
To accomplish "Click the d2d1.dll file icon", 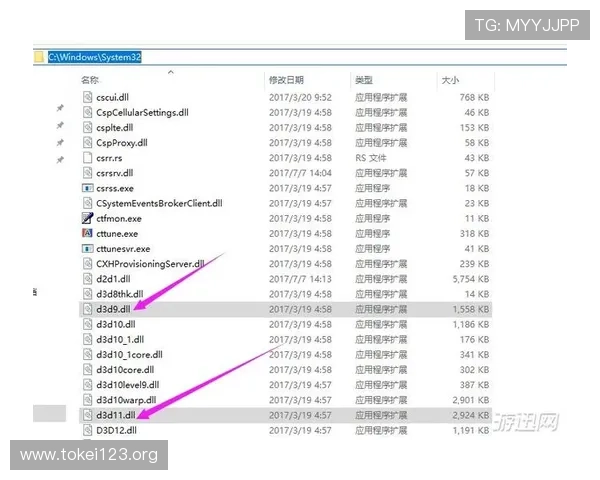I will click(x=88, y=279).
